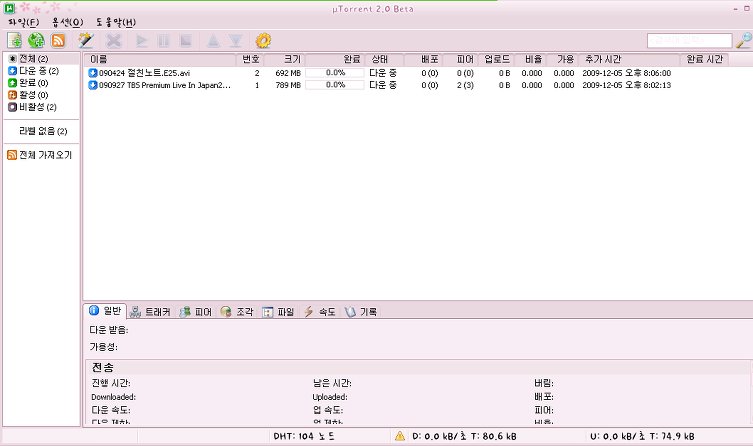Viewport: 753px width, 446px height.
Task: Click the 789 MB size cell
Action: pos(288,85)
